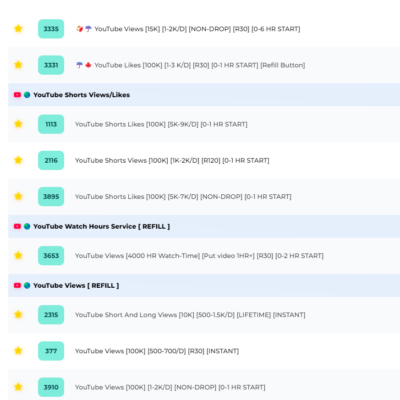Open YouTube Views 4000 HR Watch-Time service
This screenshot has height=400, width=400.
199,256
